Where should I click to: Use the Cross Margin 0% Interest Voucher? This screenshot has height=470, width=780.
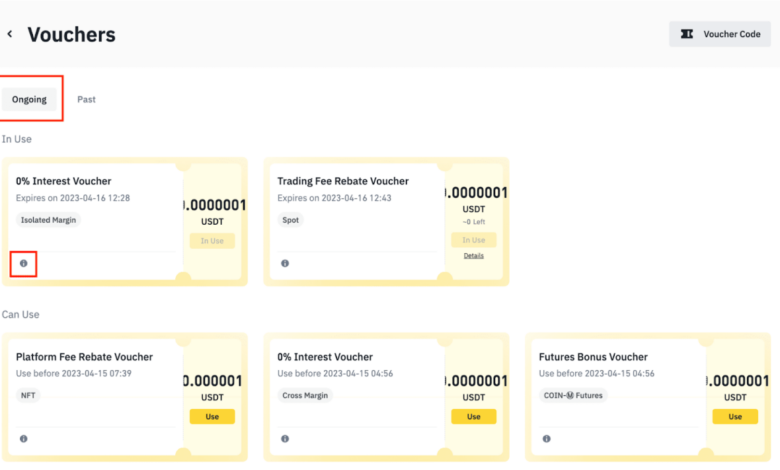[x=474, y=416]
